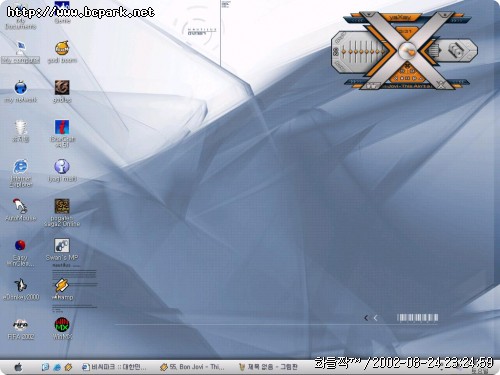This screenshot has height=375, width=500.
Task: Click the Winamp time display
Action: [x=405, y=31]
